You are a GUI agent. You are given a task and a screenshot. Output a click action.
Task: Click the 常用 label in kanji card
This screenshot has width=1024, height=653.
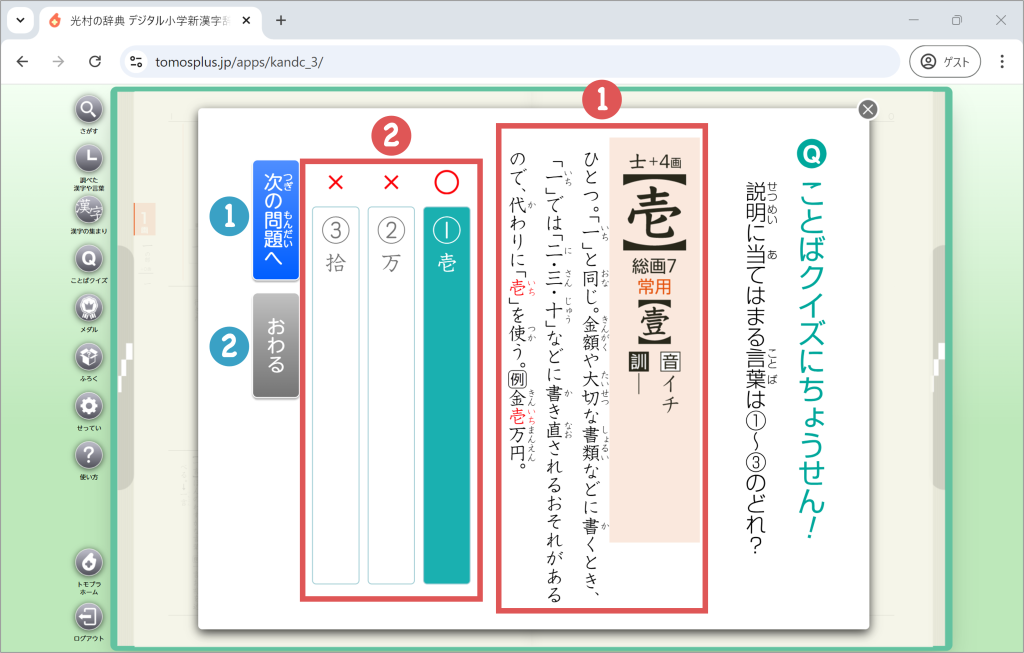pyautogui.click(x=654, y=287)
